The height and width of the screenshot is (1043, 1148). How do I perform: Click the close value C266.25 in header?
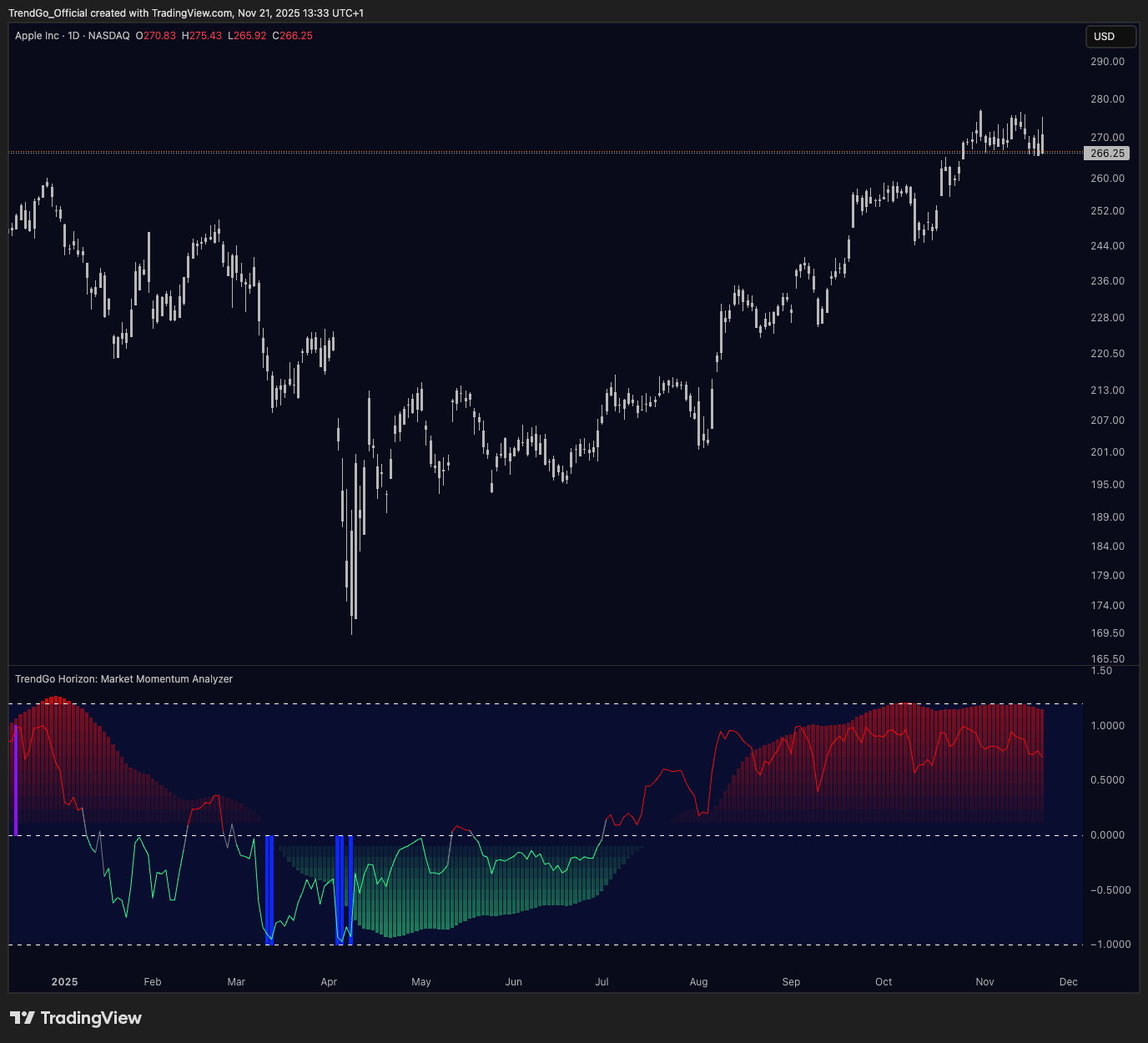pos(293,36)
